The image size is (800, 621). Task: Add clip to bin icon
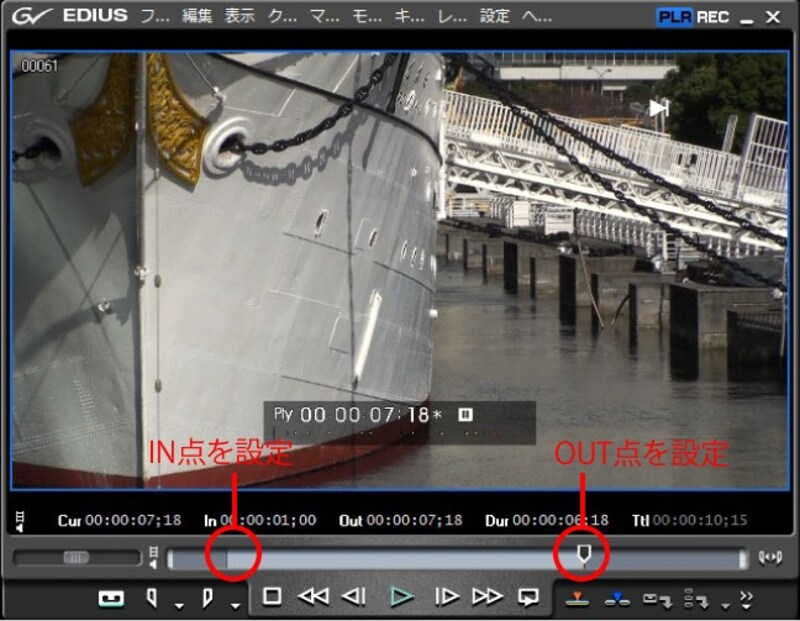point(658,600)
